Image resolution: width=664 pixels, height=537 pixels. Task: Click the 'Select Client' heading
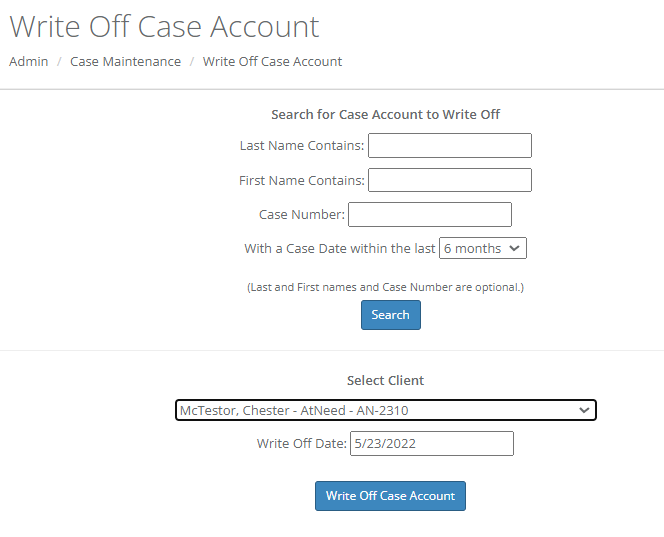coord(385,380)
